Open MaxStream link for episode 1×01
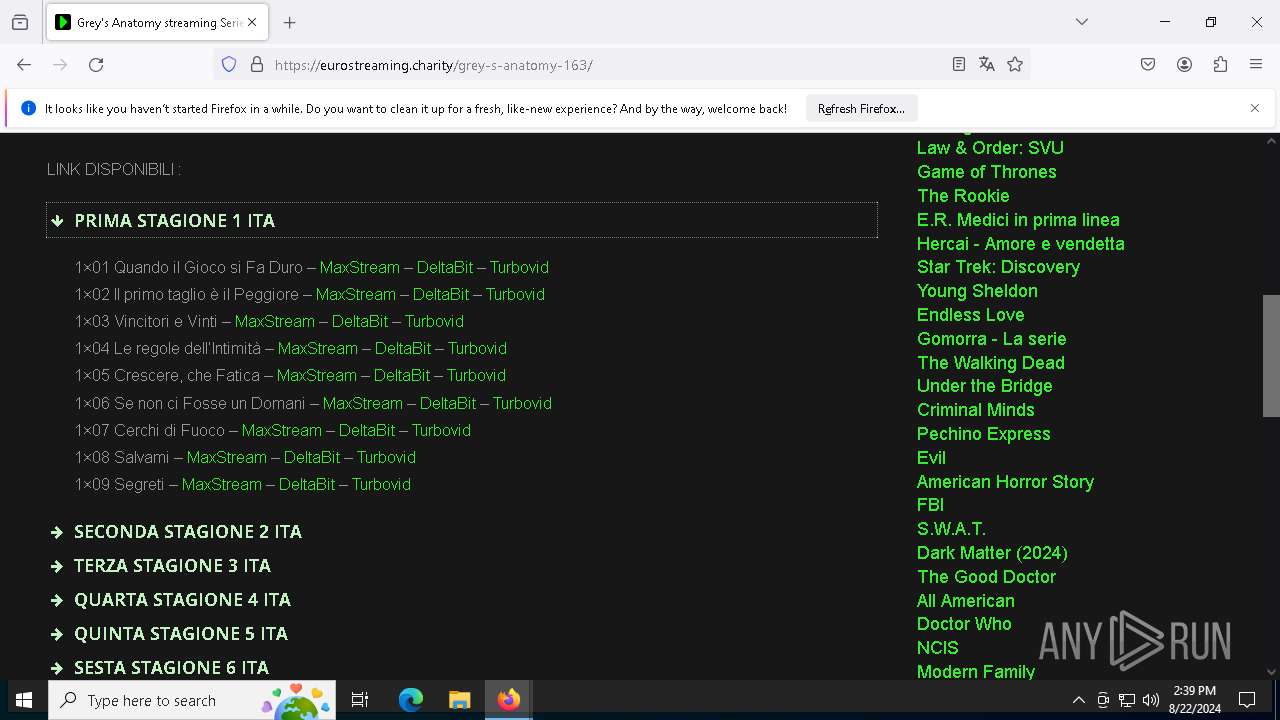Image resolution: width=1280 pixels, height=720 pixels. coord(359,267)
